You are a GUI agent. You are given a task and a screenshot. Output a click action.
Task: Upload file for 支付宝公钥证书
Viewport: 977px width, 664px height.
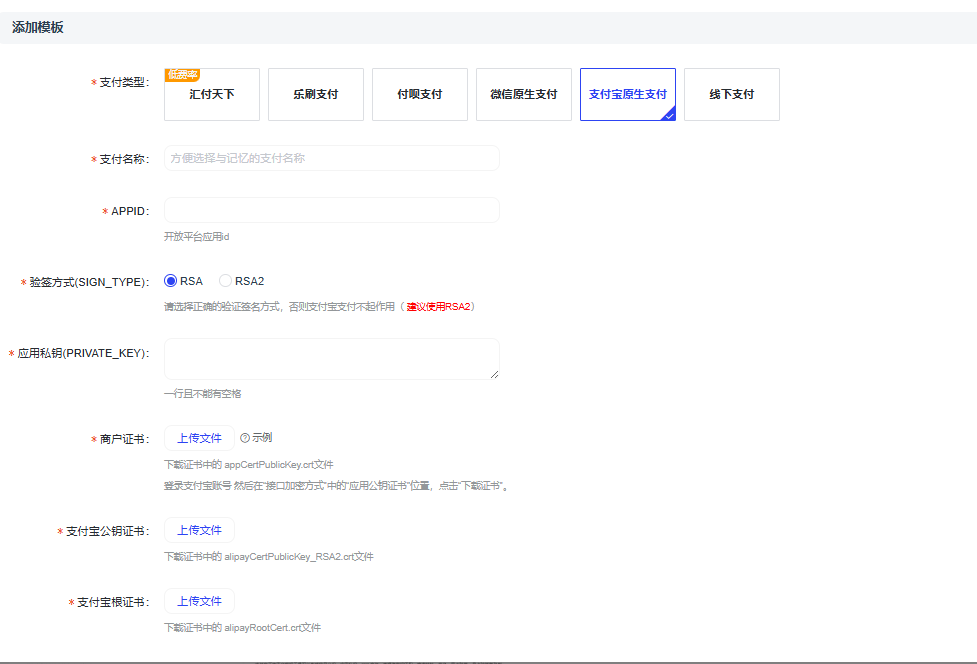point(199,530)
